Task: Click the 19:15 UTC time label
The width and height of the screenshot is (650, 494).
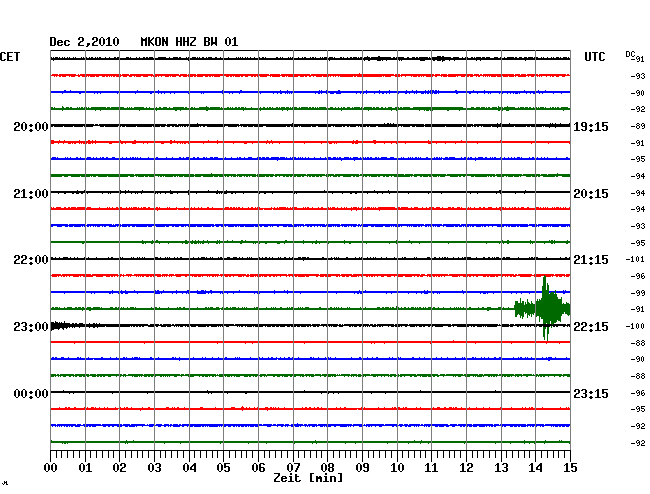Action: pyautogui.click(x=591, y=126)
